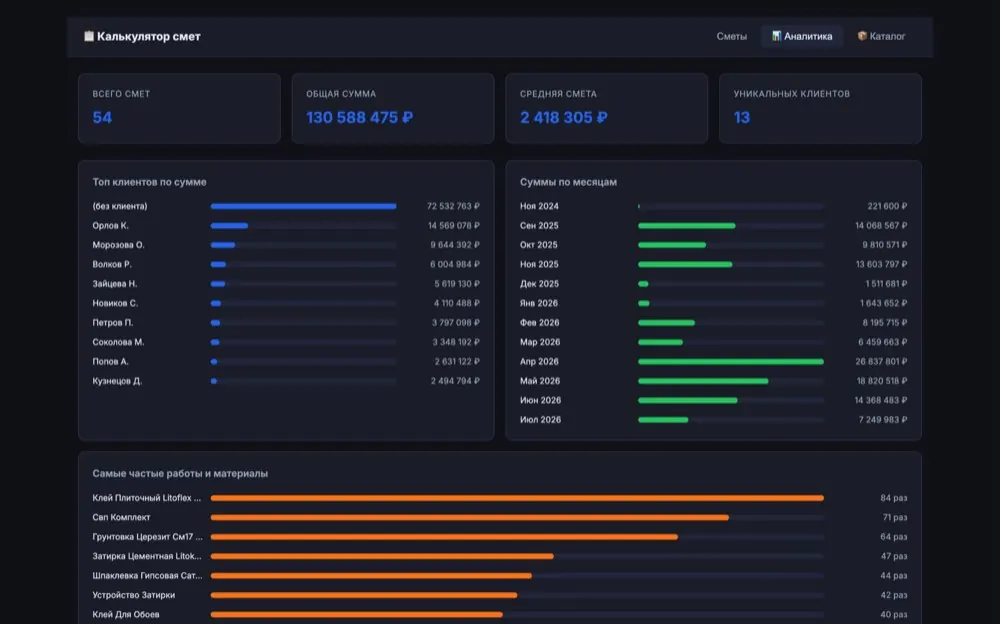Select client Новиков С.

click(115, 303)
